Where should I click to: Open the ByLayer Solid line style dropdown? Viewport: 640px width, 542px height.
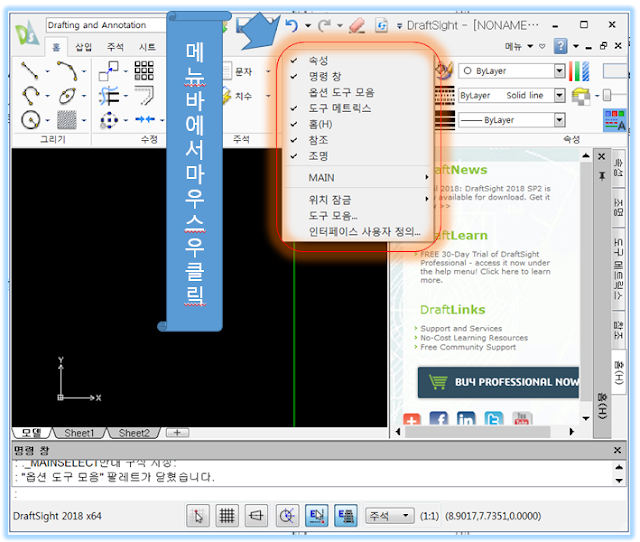560,95
